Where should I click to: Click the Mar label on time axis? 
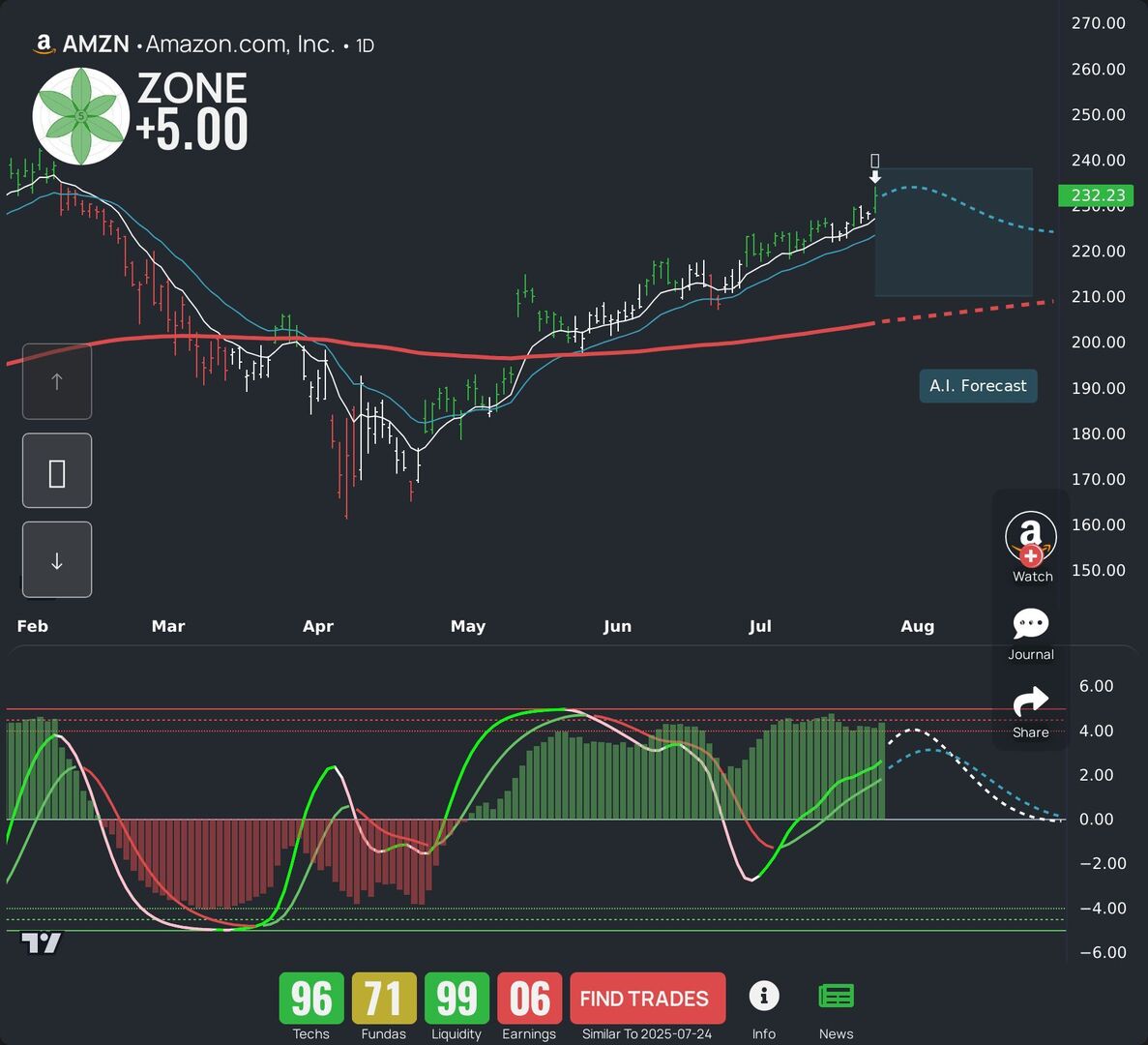tap(167, 626)
